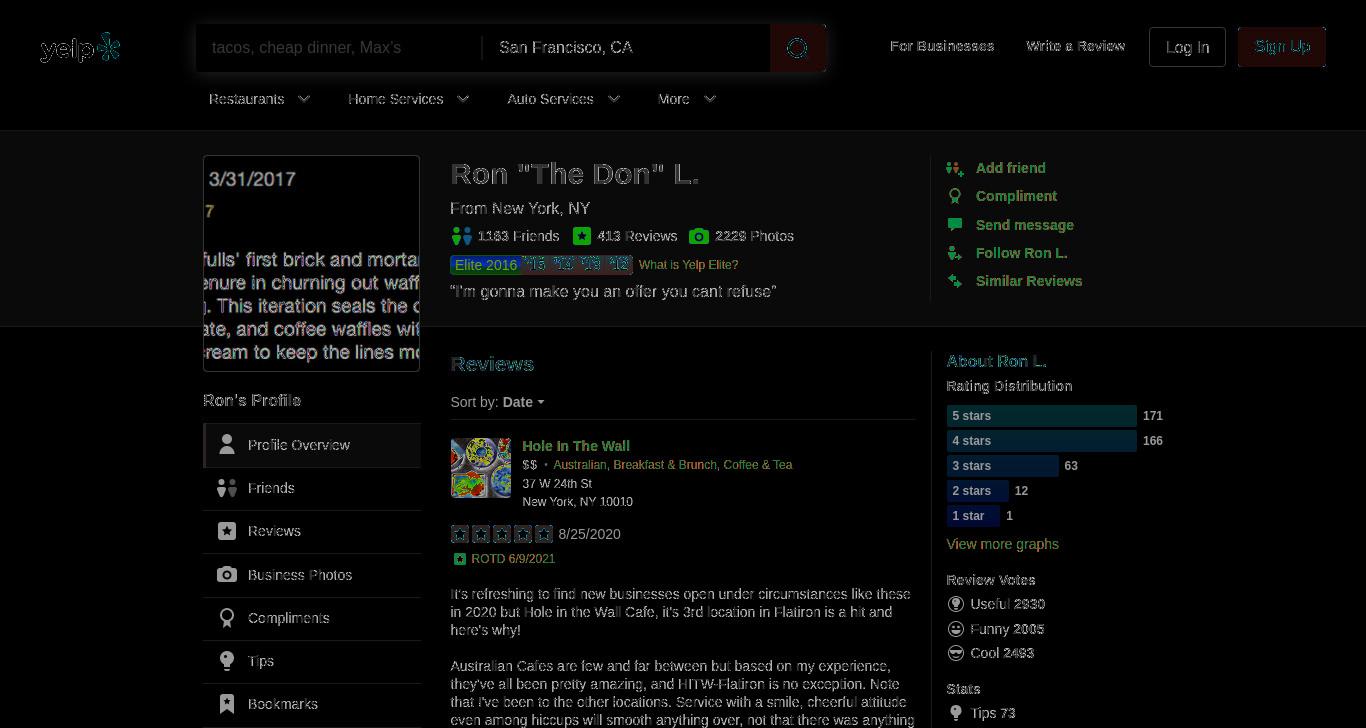Expand the Auto Services dropdown menu
This screenshot has height=728, width=1366.
pos(564,99)
